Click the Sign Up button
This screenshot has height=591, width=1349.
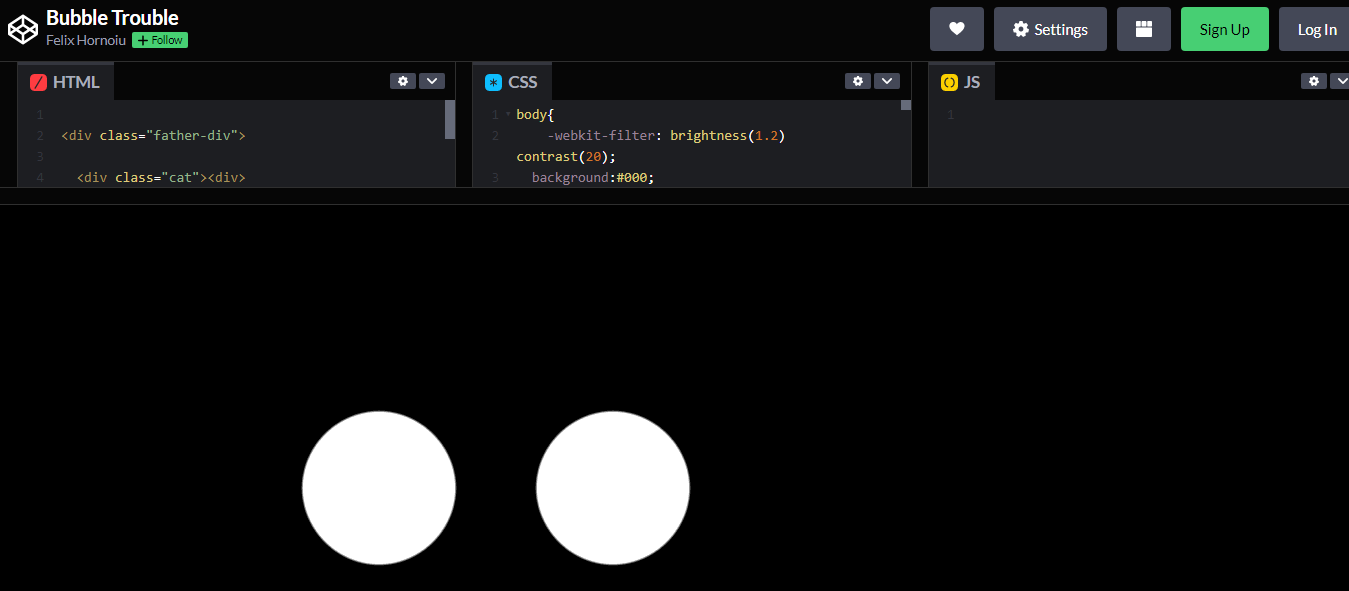click(x=1224, y=28)
